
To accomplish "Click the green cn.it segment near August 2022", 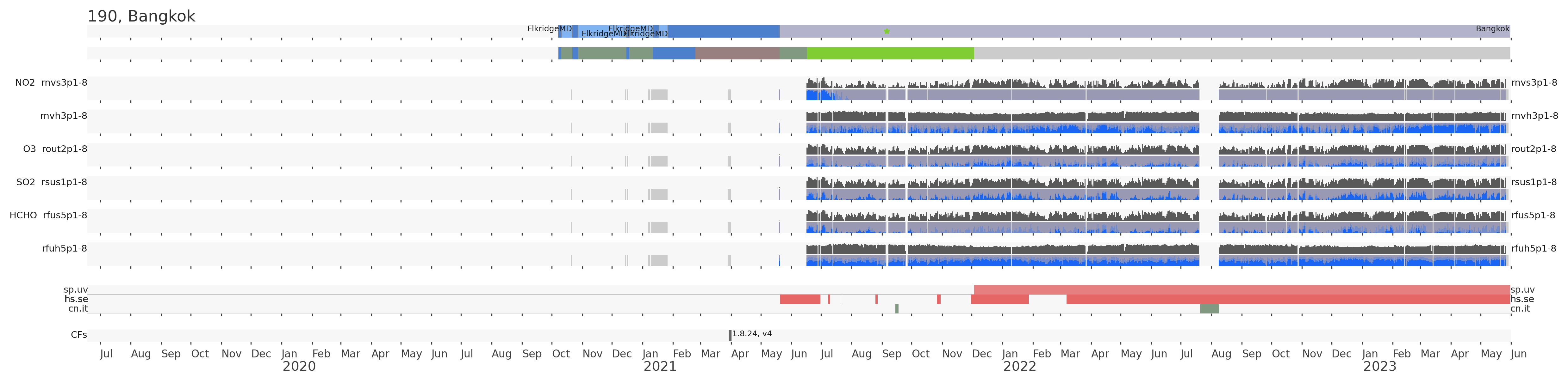I will click(1209, 309).
